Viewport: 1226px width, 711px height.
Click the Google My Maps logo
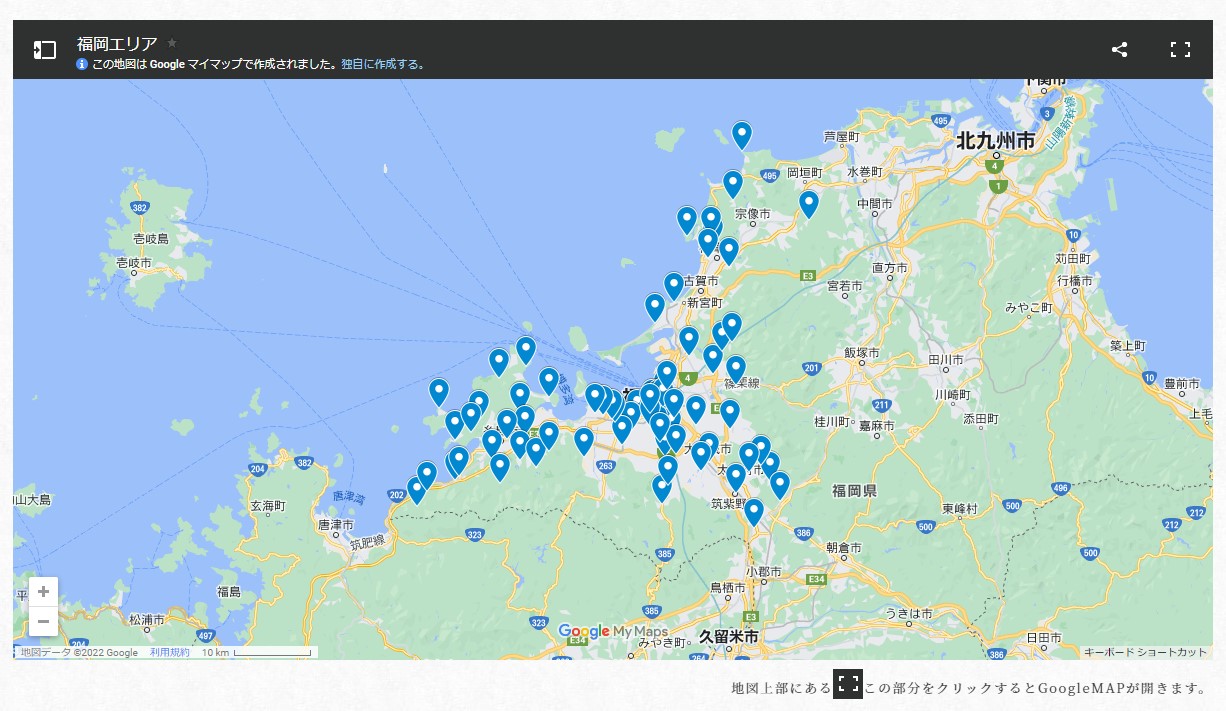click(612, 631)
